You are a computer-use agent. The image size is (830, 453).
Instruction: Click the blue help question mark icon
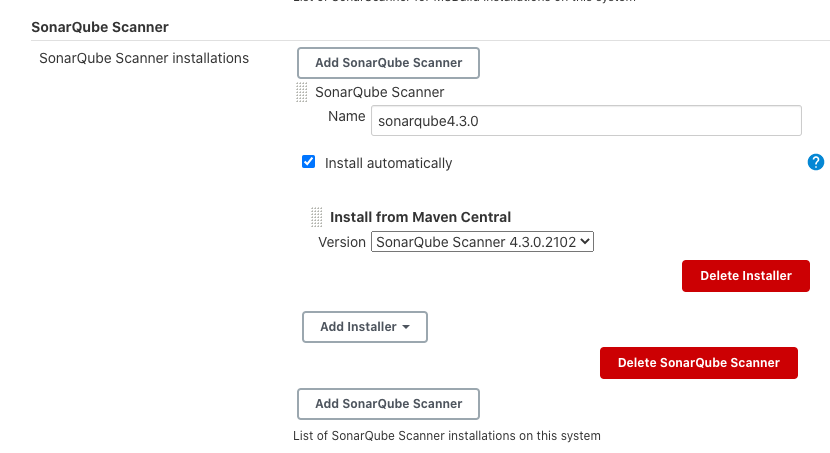point(816,162)
